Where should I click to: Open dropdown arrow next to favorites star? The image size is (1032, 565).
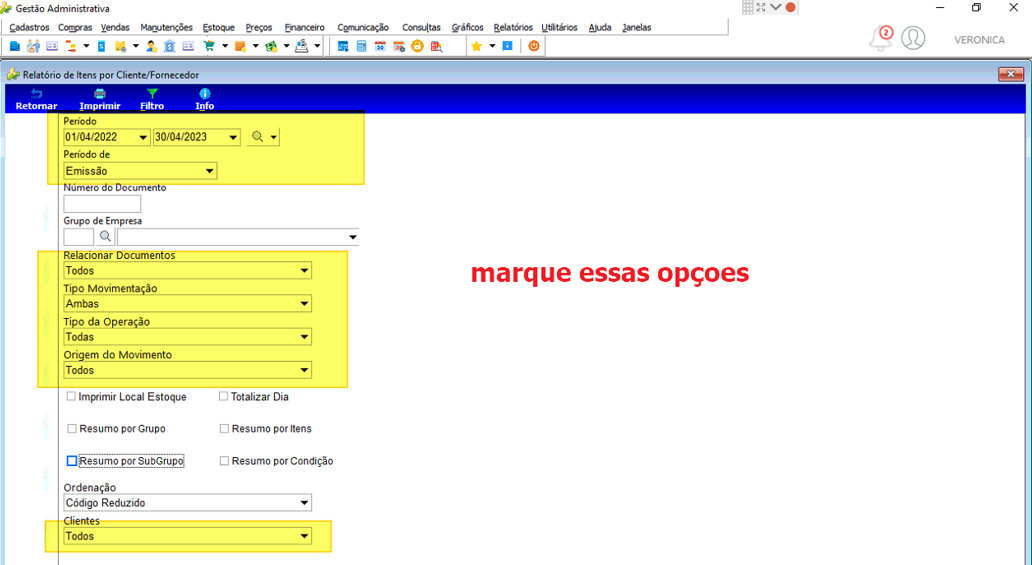[x=492, y=46]
